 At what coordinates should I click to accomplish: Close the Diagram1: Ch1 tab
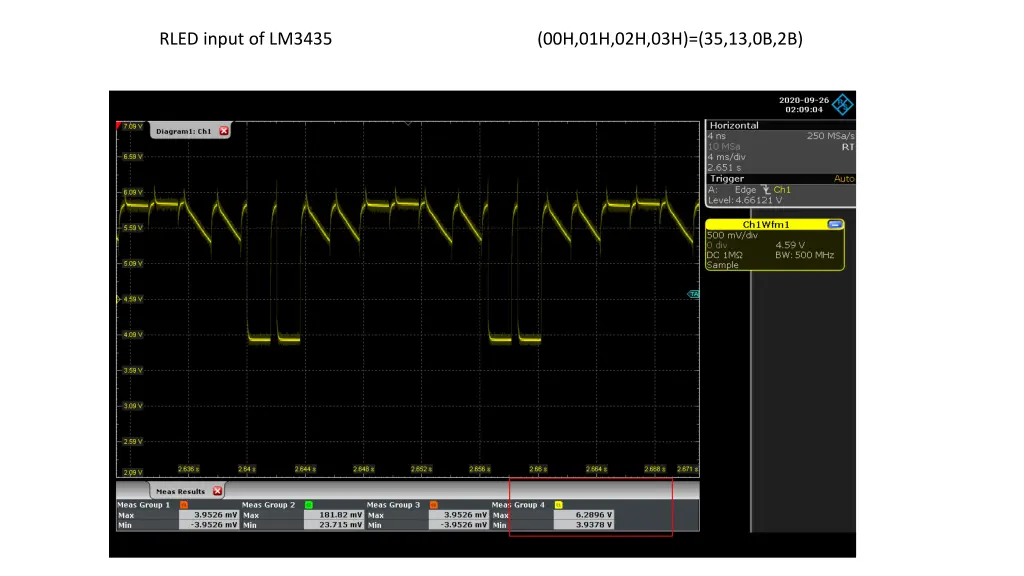pos(224,131)
